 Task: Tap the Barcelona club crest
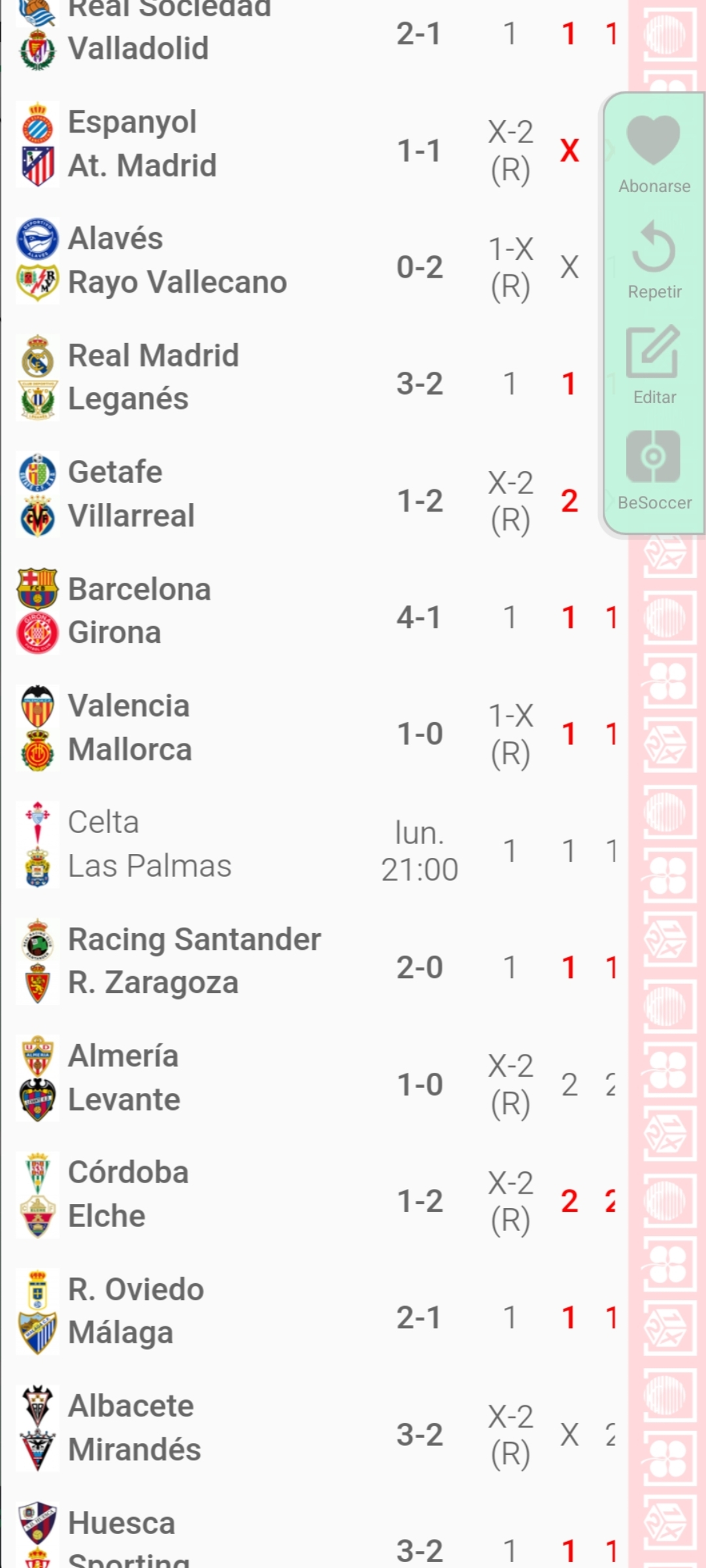pos(37,589)
